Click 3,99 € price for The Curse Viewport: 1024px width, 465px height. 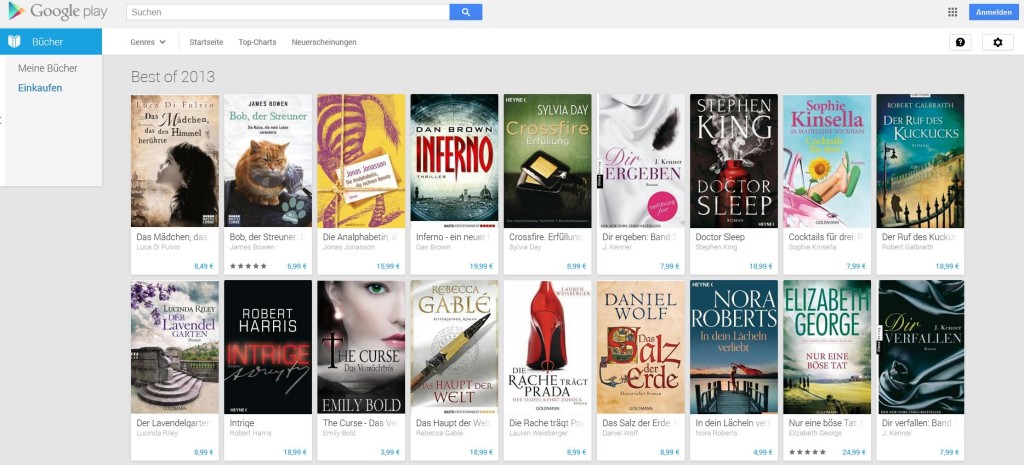(x=390, y=453)
